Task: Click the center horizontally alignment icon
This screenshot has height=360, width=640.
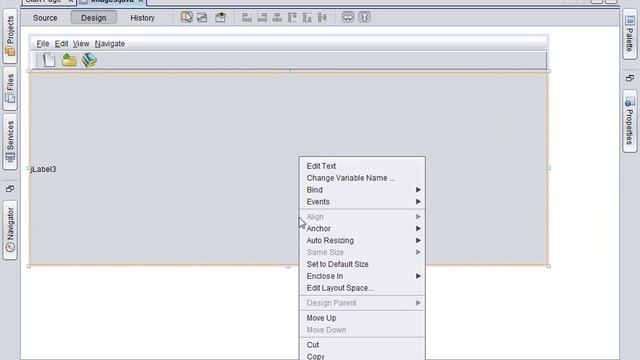Action: click(x=277, y=17)
